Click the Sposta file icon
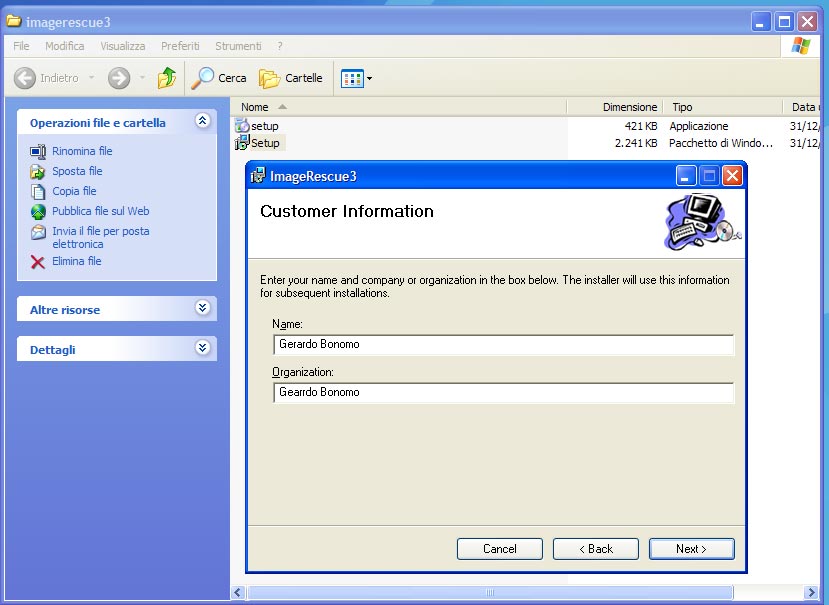Viewport: 829px width, 605px height. (38, 171)
